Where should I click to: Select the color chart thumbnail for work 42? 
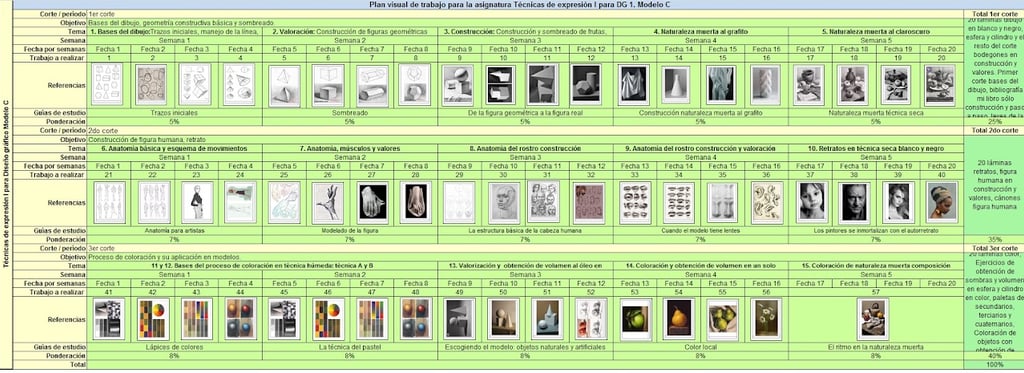point(152,319)
